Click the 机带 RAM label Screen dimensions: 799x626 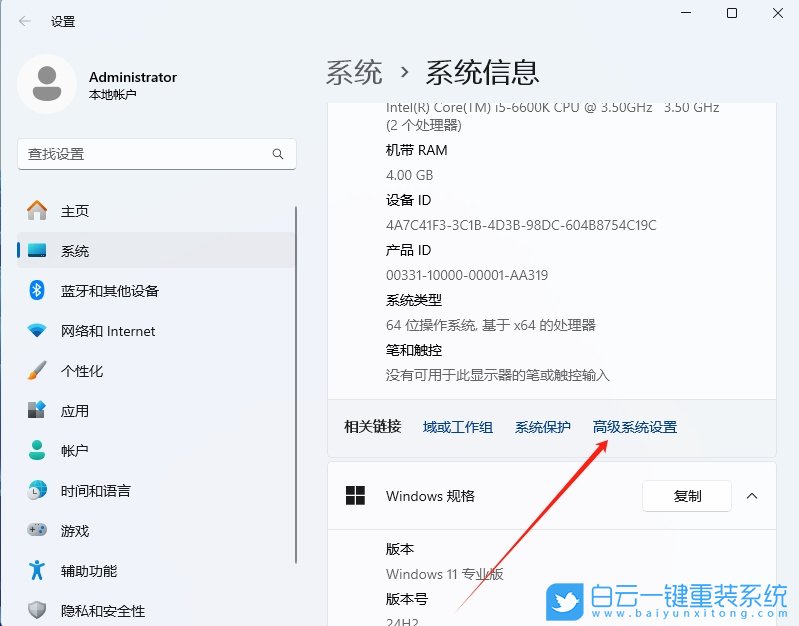coord(416,150)
